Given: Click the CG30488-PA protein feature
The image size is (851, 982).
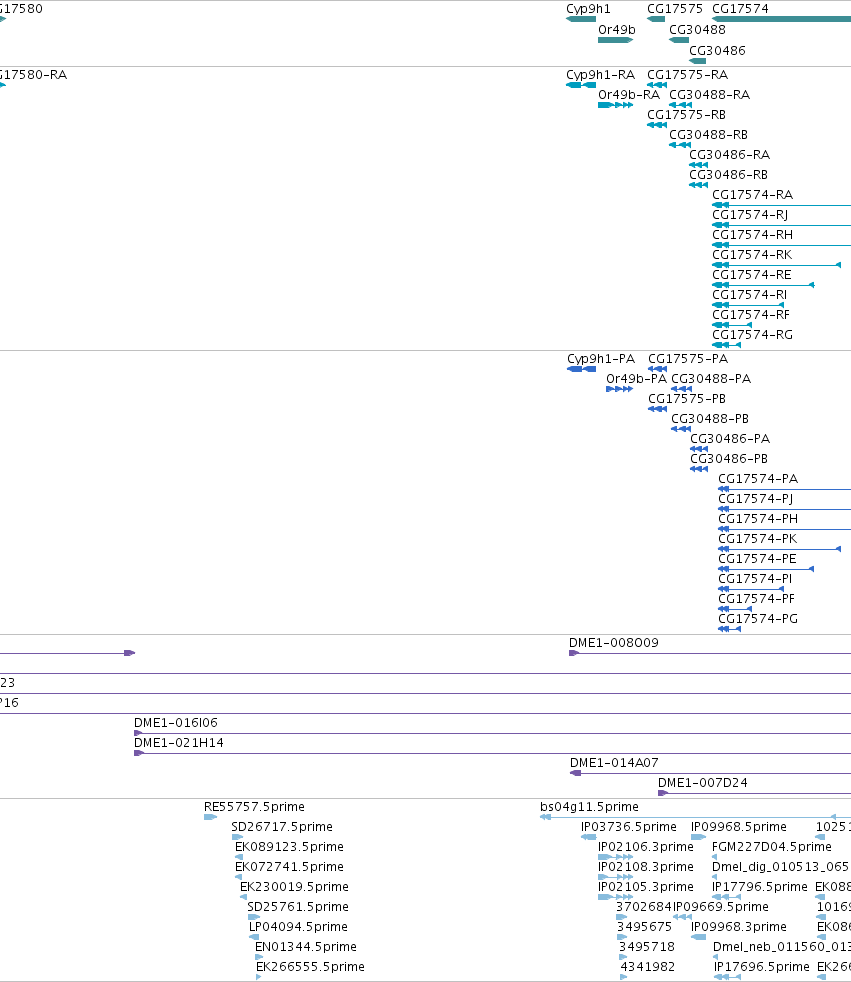Looking at the screenshot, I should pyautogui.click(x=681, y=389).
